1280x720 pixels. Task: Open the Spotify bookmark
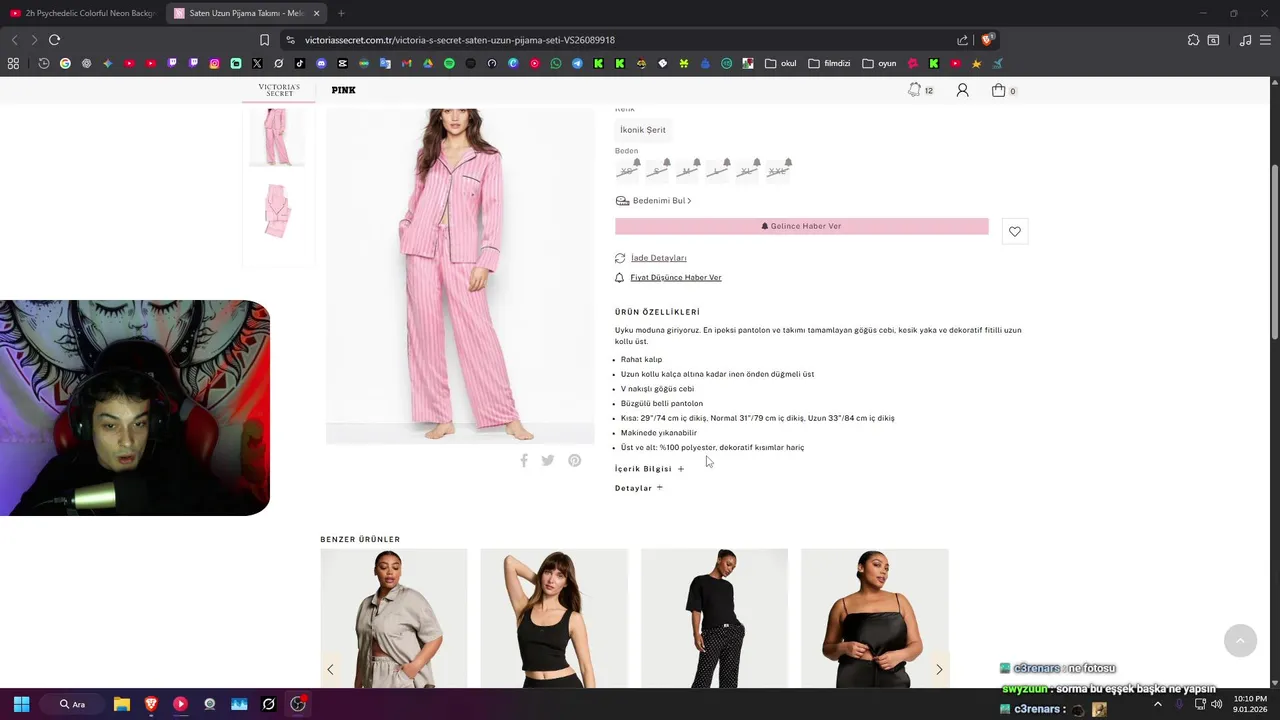449,63
